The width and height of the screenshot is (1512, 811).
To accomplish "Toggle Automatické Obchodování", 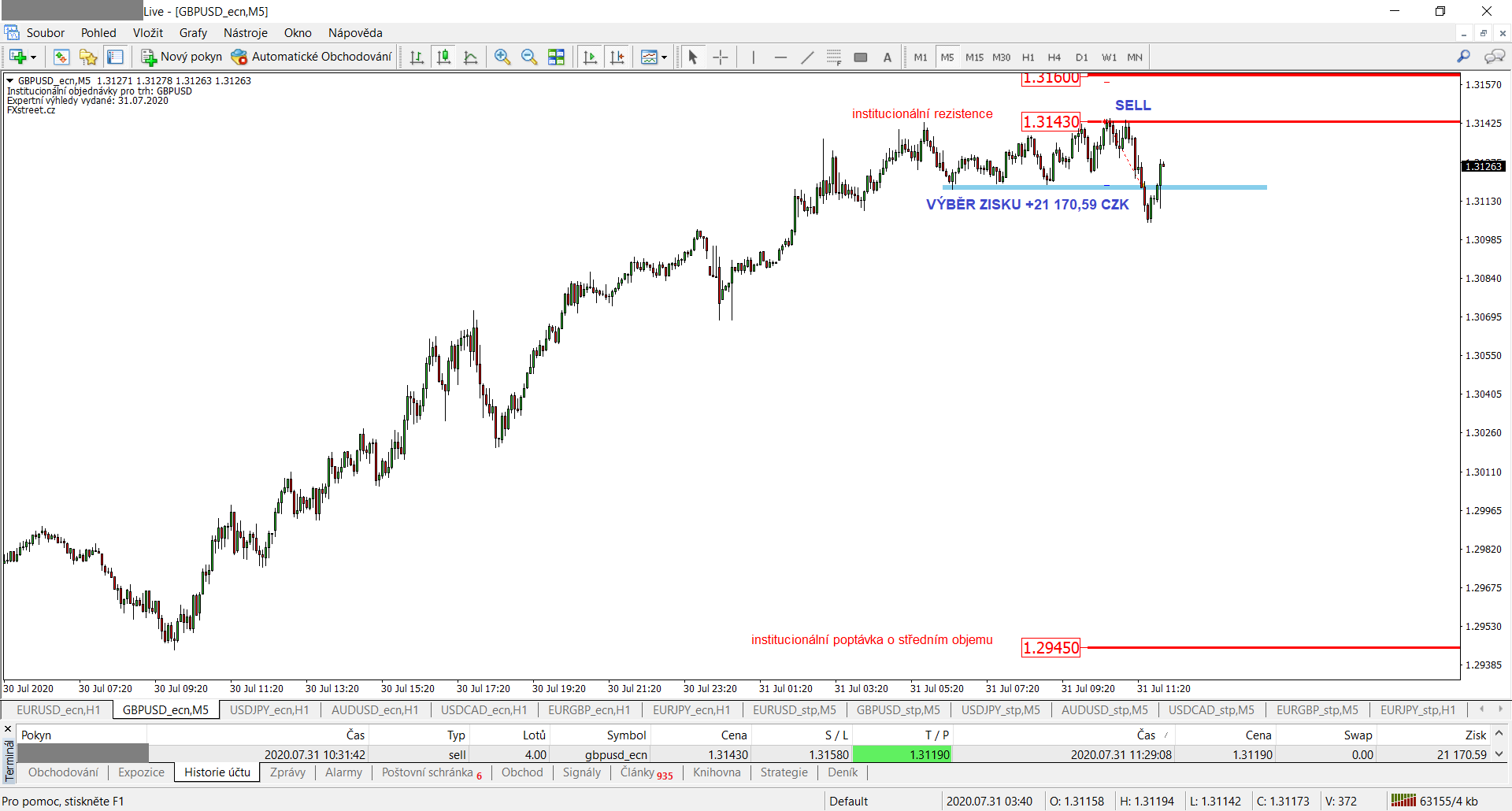I will [311, 57].
